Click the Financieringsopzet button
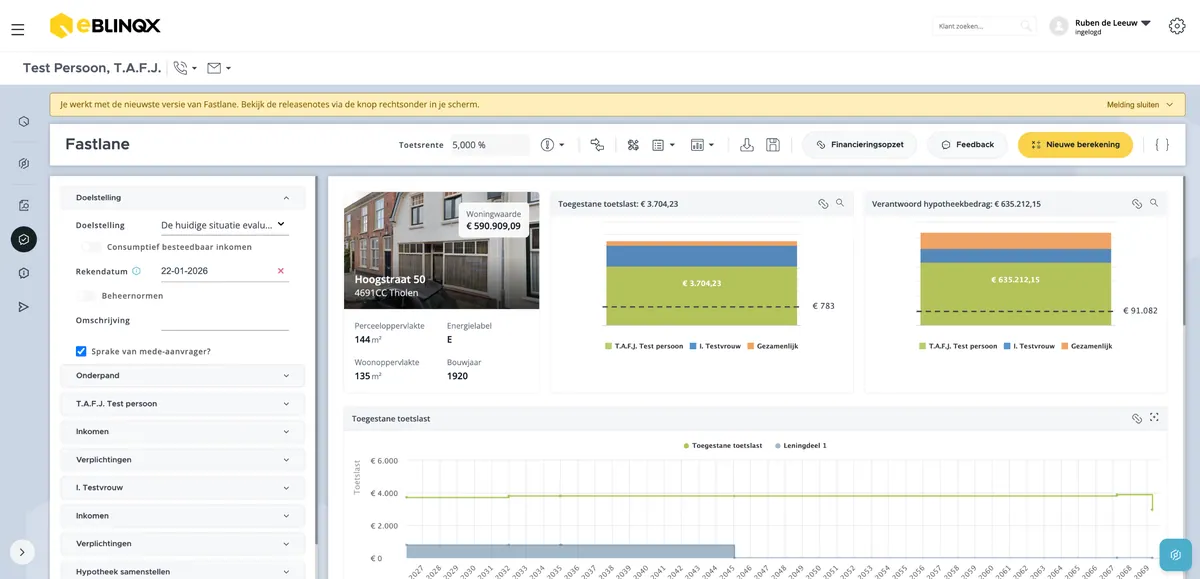The height and width of the screenshot is (579, 1200). [x=860, y=145]
